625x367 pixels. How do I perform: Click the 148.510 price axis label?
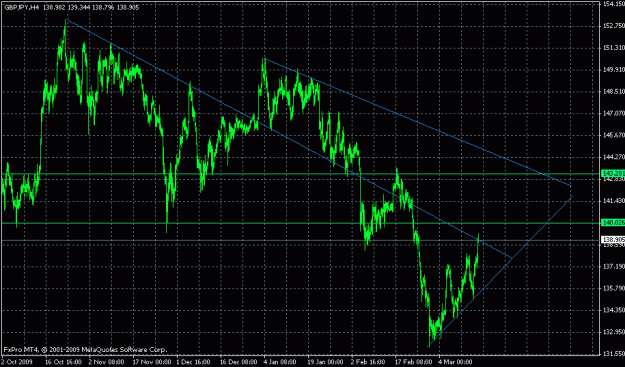[x=613, y=92]
